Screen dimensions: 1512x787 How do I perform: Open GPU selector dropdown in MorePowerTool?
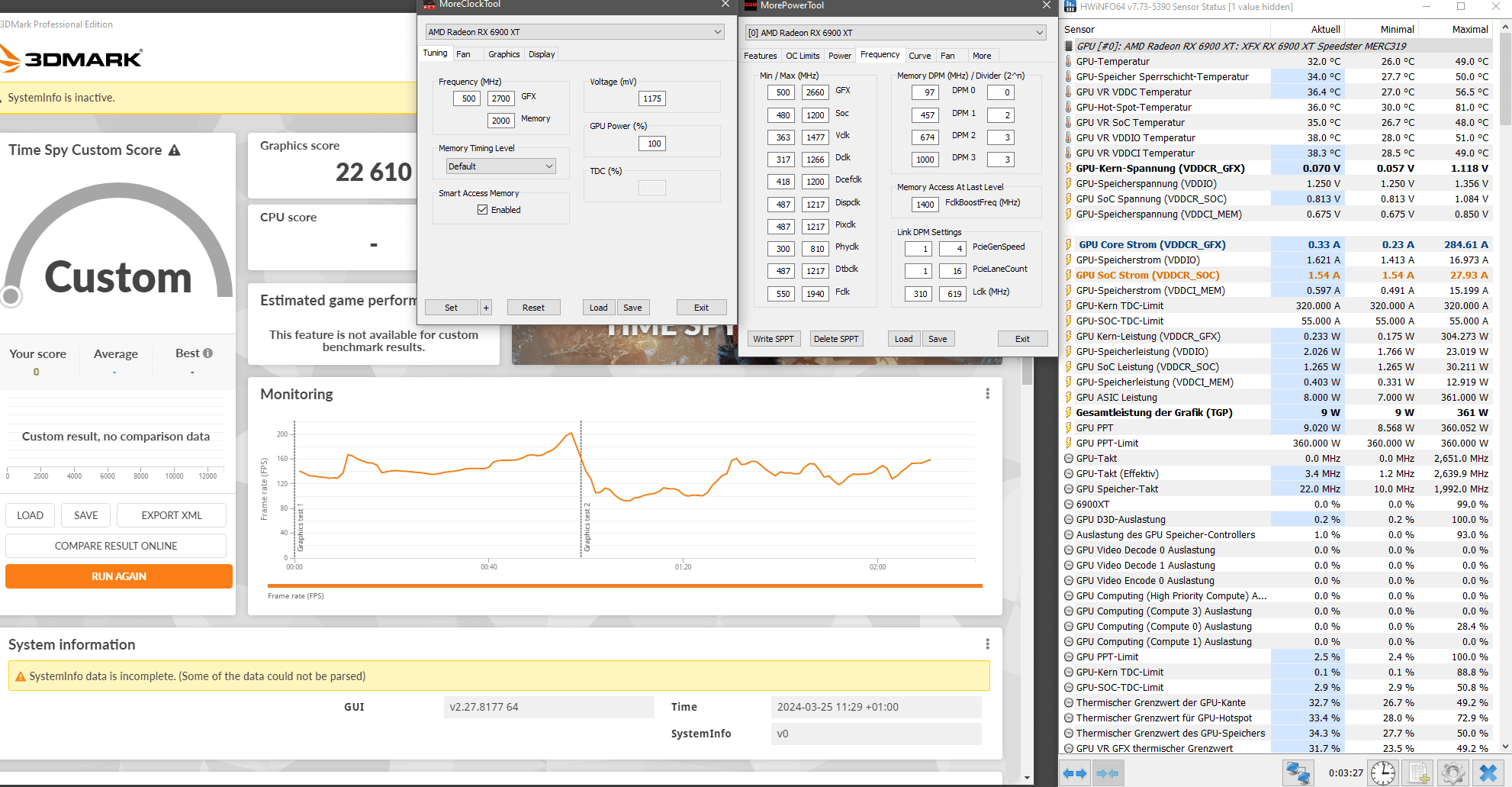pos(896,33)
